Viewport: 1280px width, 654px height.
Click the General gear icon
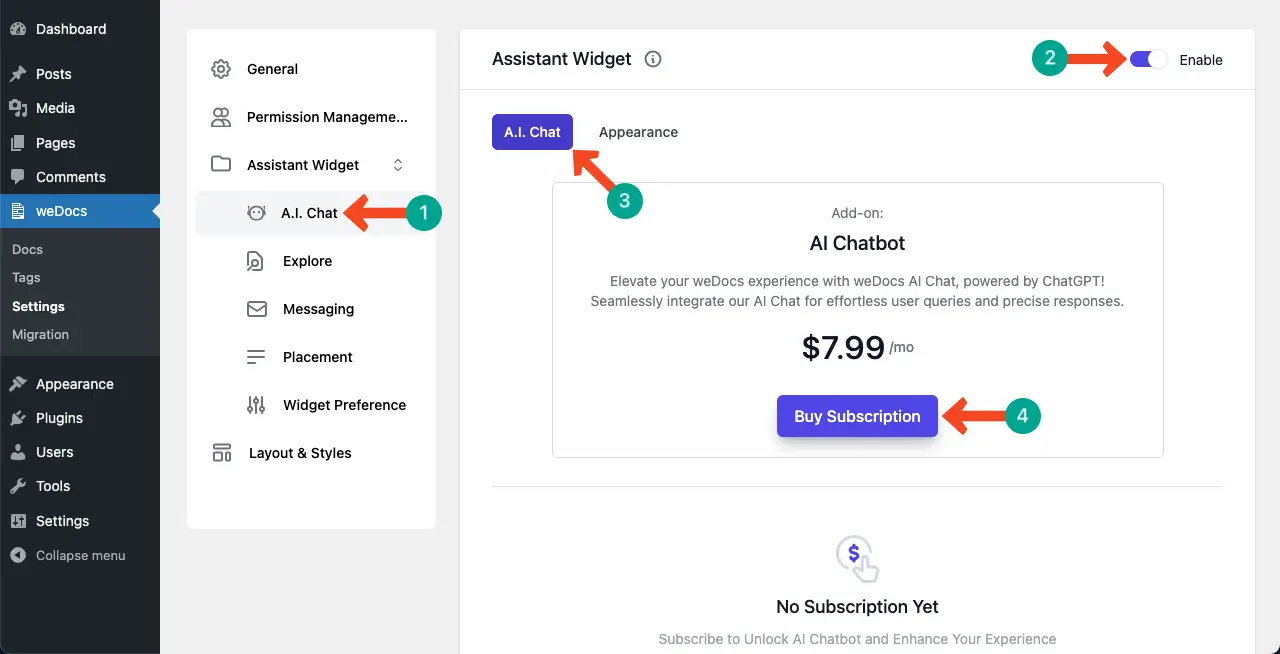coord(221,69)
